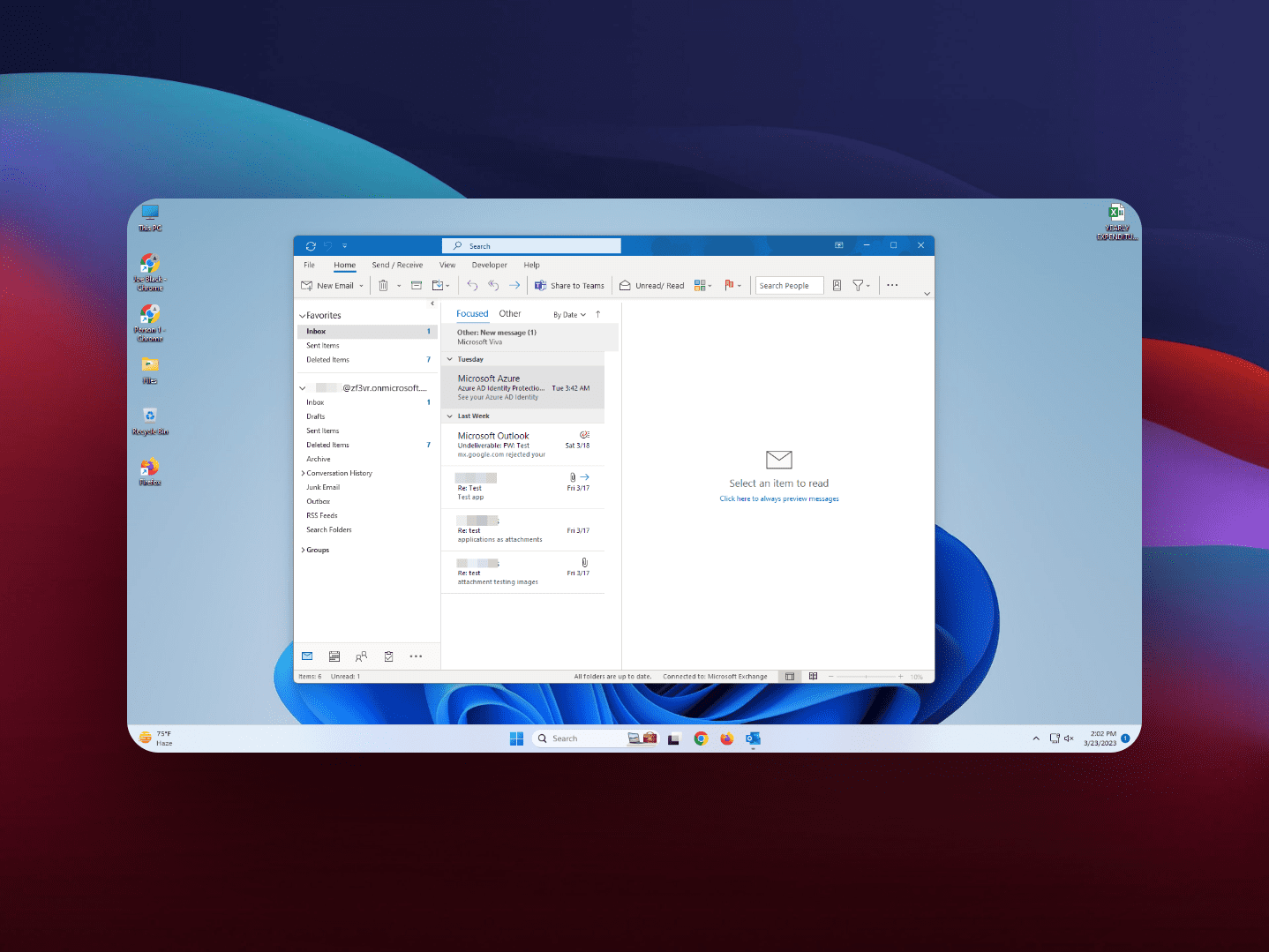Open the File menu
The image size is (1269, 952).
tap(310, 265)
